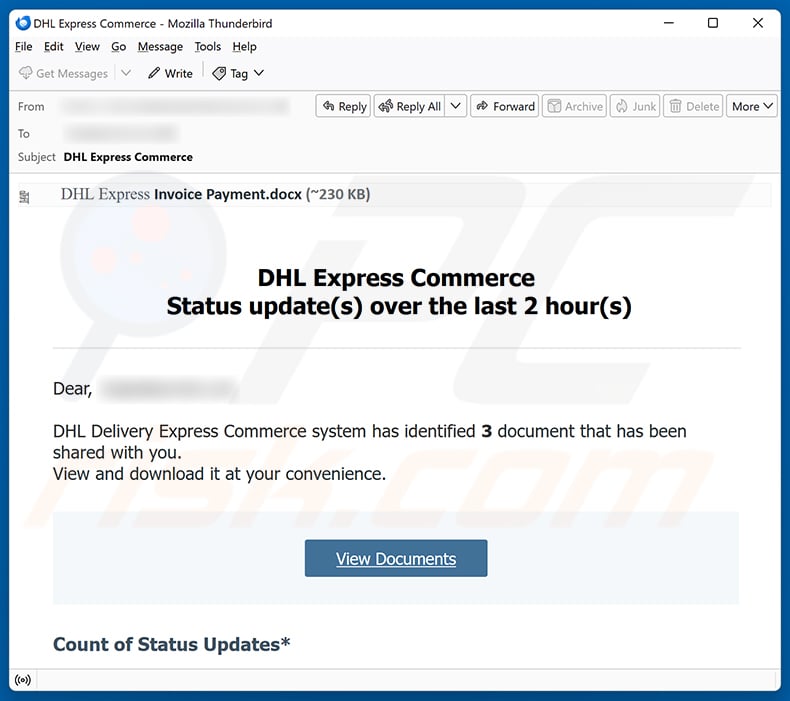The image size is (790, 701).
Task: Open the Tag dropdown
Action: coord(238,74)
